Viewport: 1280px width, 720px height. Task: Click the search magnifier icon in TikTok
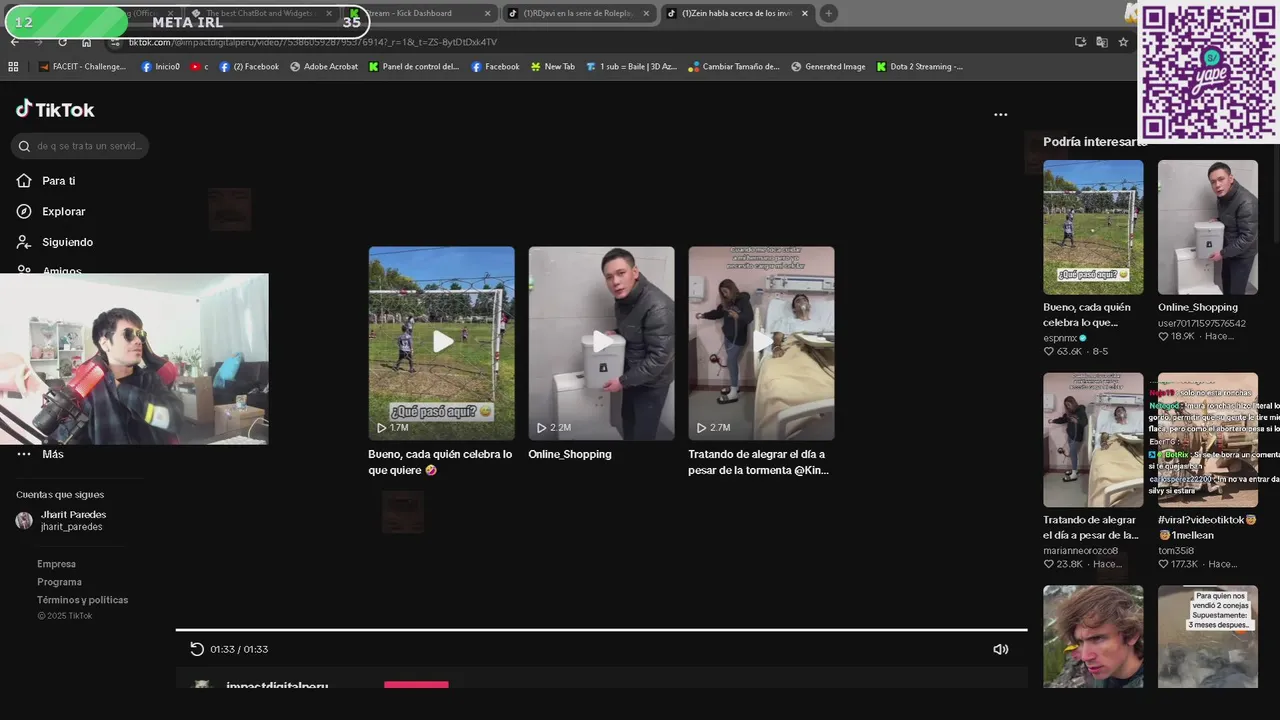[24, 146]
